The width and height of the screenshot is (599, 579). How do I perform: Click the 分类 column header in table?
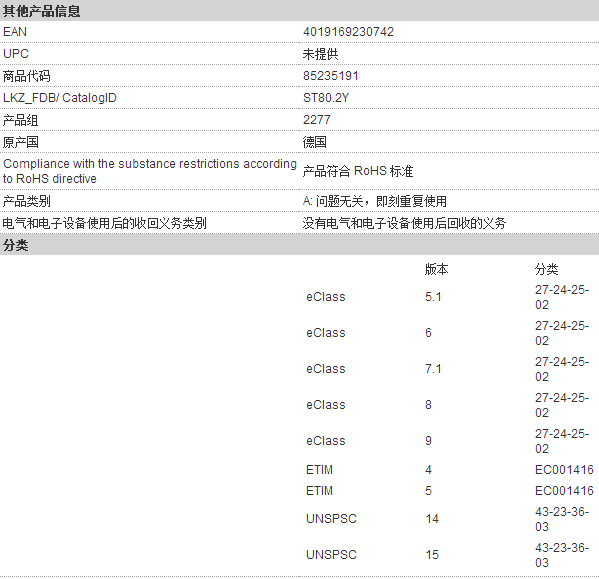pyautogui.click(x=546, y=269)
